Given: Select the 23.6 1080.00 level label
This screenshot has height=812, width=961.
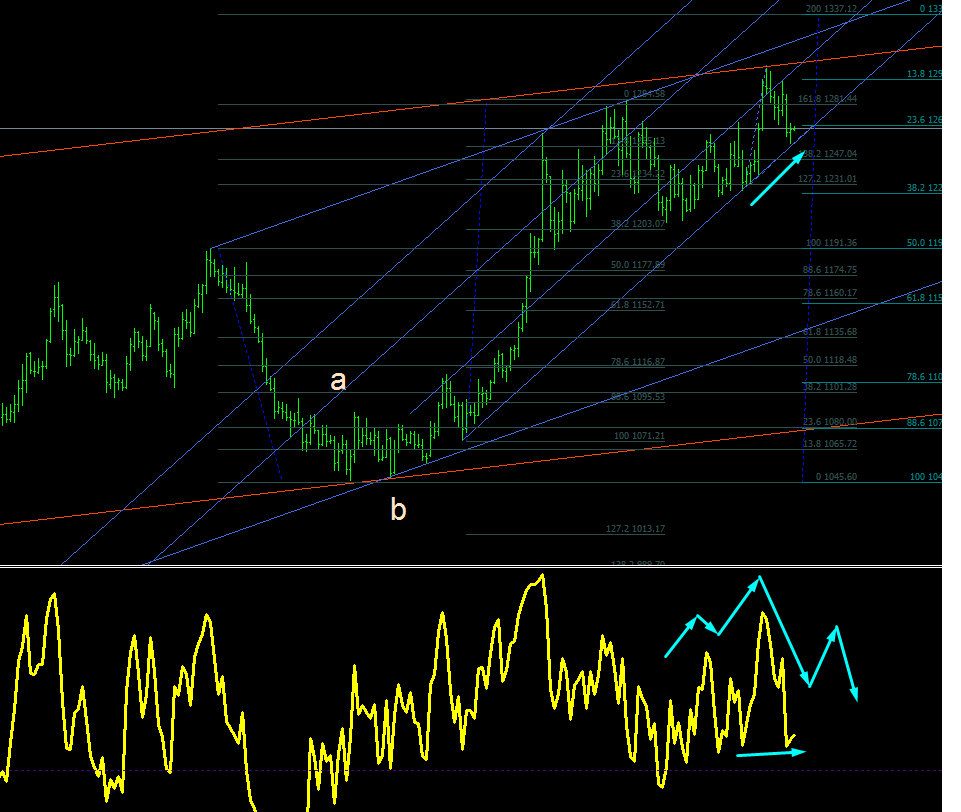Looking at the screenshot, I should coord(830,422).
